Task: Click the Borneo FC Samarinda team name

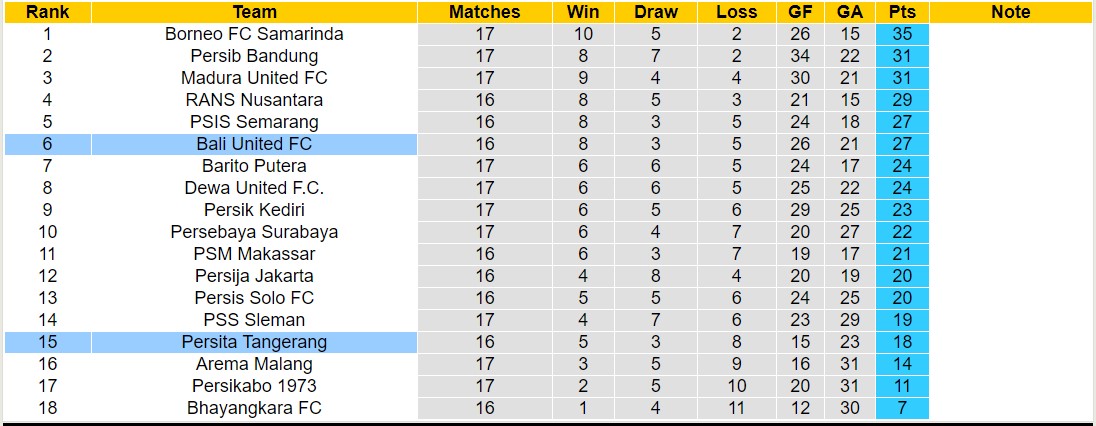Action: (x=254, y=34)
